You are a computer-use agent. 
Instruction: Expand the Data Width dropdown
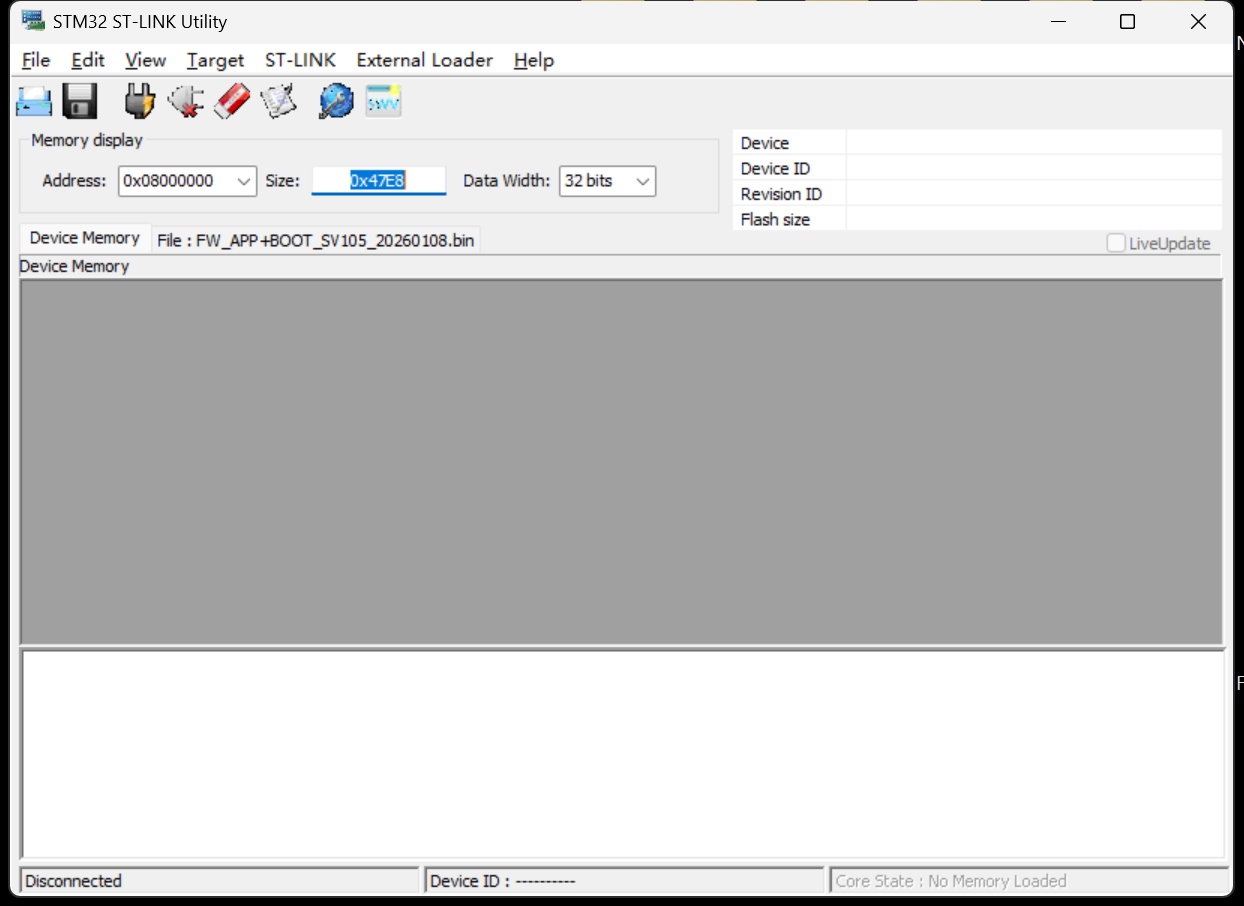click(643, 181)
